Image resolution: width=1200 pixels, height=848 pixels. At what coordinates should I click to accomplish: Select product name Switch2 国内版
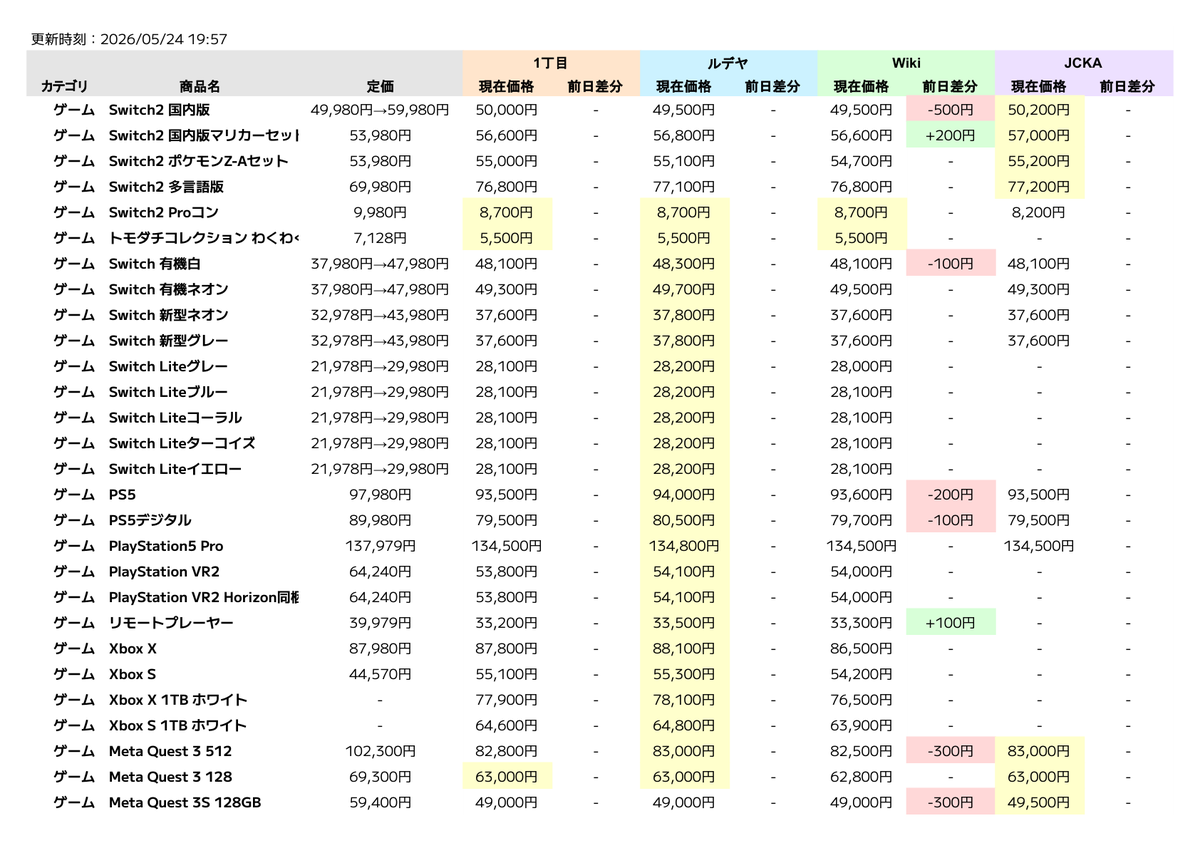[x=159, y=110]
